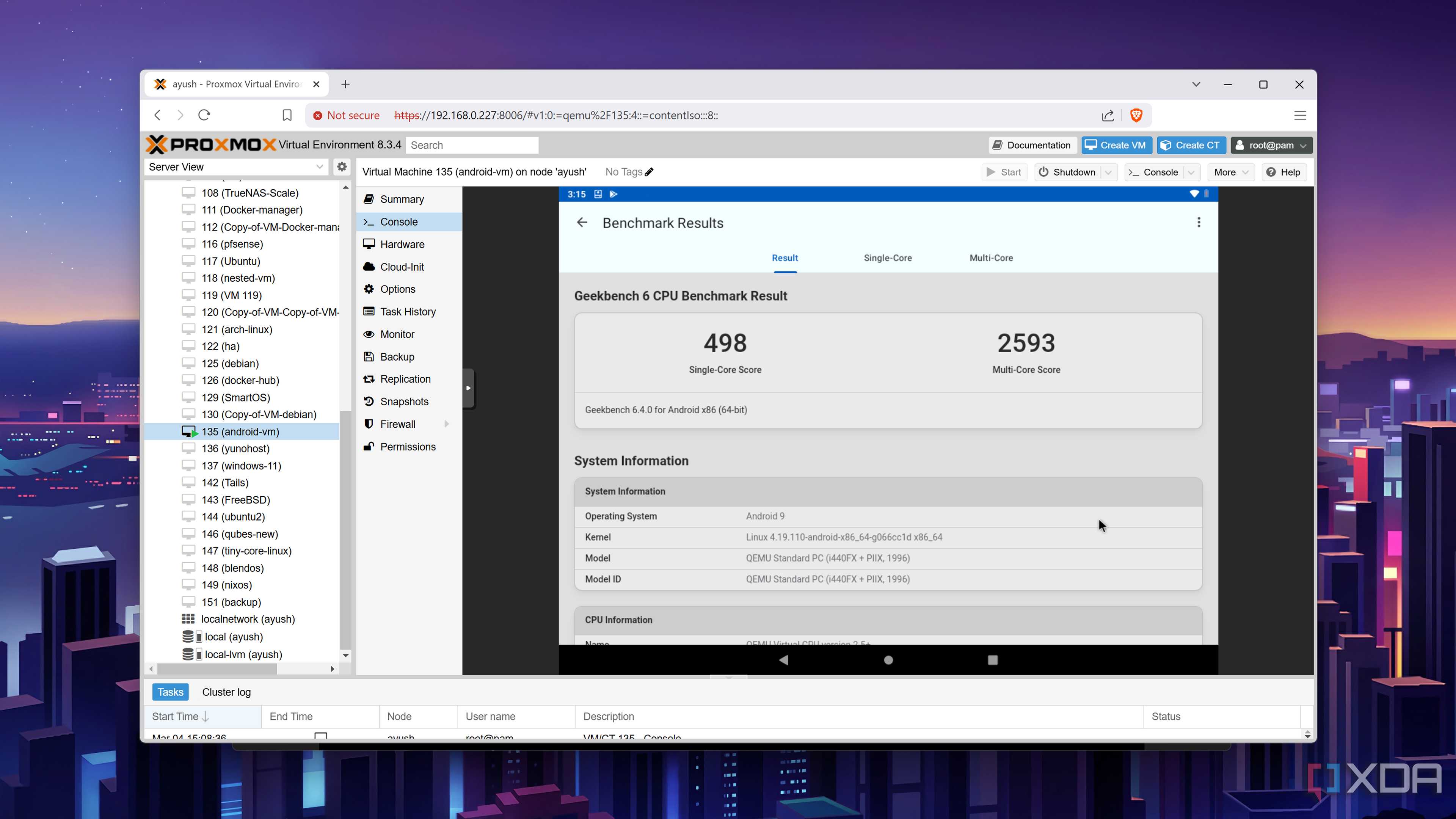Go back with the browser back arrow
Viewport: 1456px width, 819px height.
(158, 115)
